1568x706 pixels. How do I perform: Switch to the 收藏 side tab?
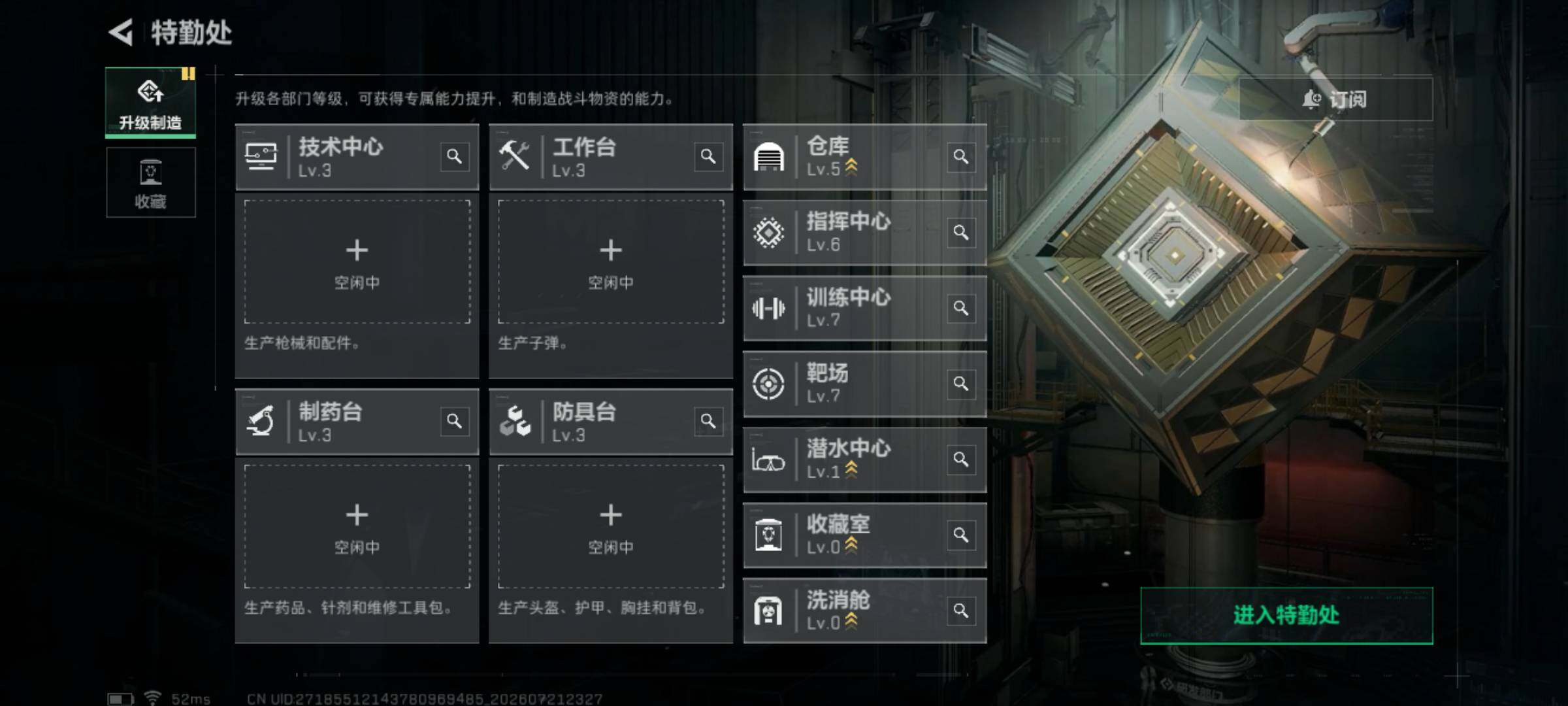(x=150, y=182)
